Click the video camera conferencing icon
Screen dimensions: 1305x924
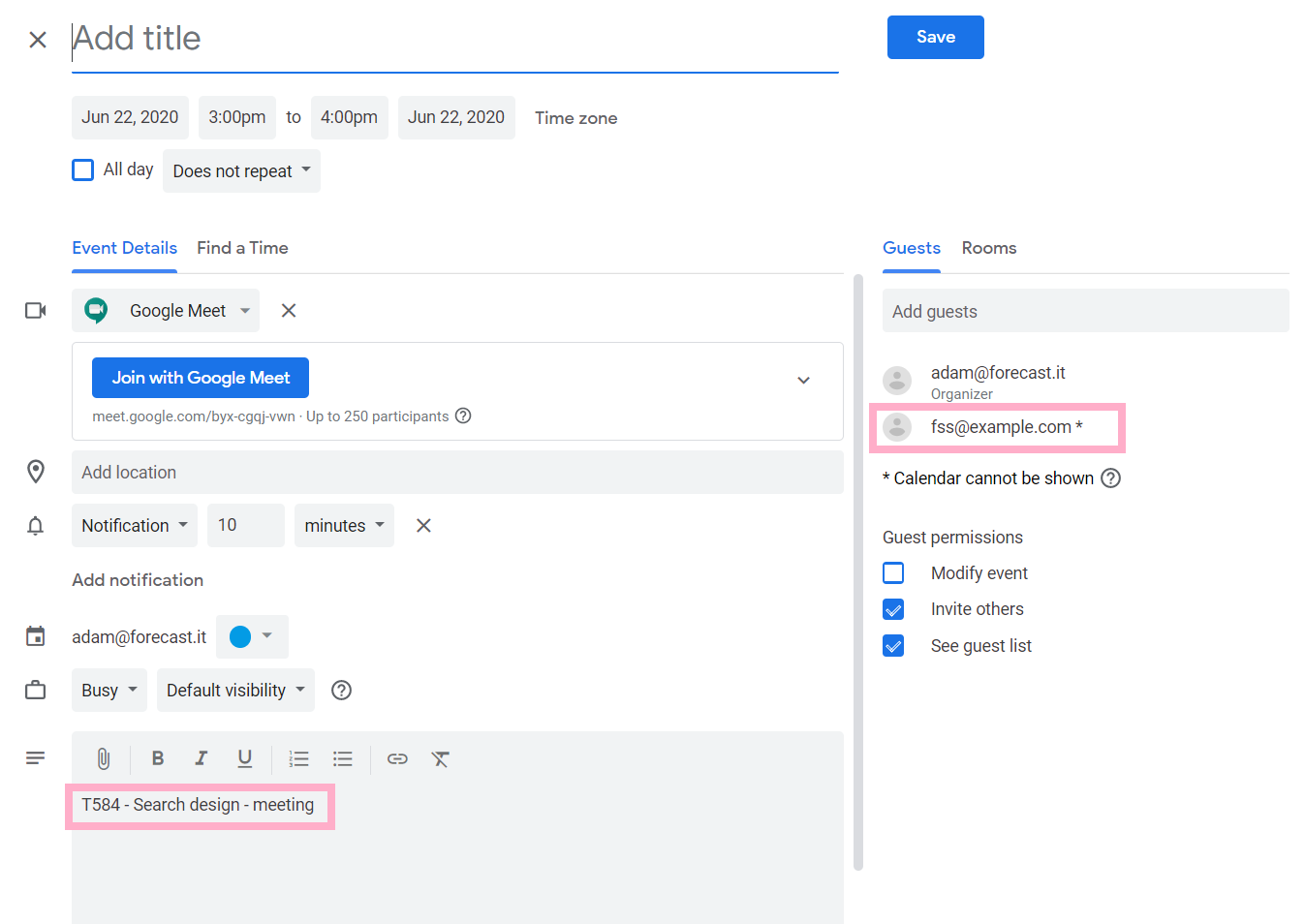pos(36,310)
